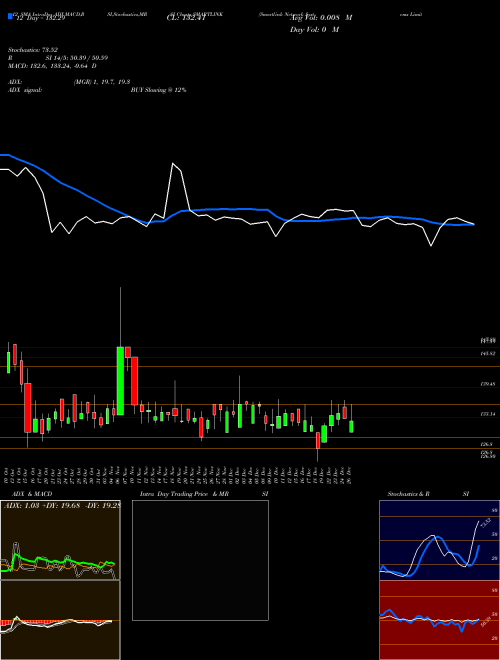Screen dimensions: 500x660
Task: Click the 141.52 price axis label
Action: point(488,354)
